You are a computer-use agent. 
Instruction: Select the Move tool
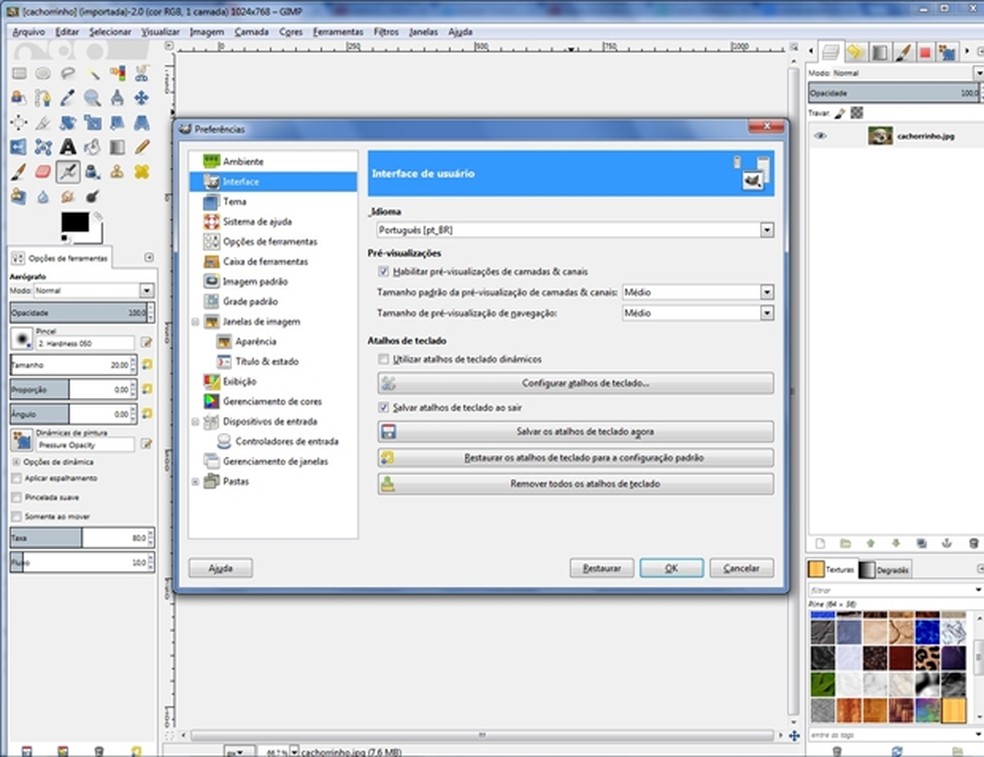tap(142, 98)
